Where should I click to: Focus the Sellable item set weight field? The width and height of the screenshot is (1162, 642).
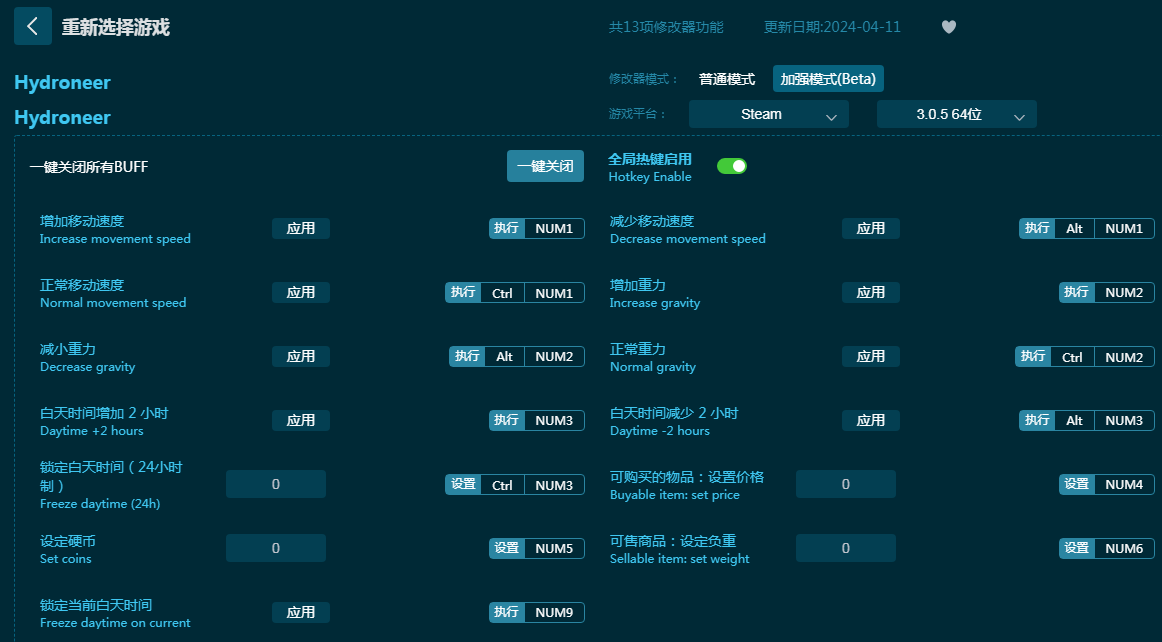tap(846, 548)
